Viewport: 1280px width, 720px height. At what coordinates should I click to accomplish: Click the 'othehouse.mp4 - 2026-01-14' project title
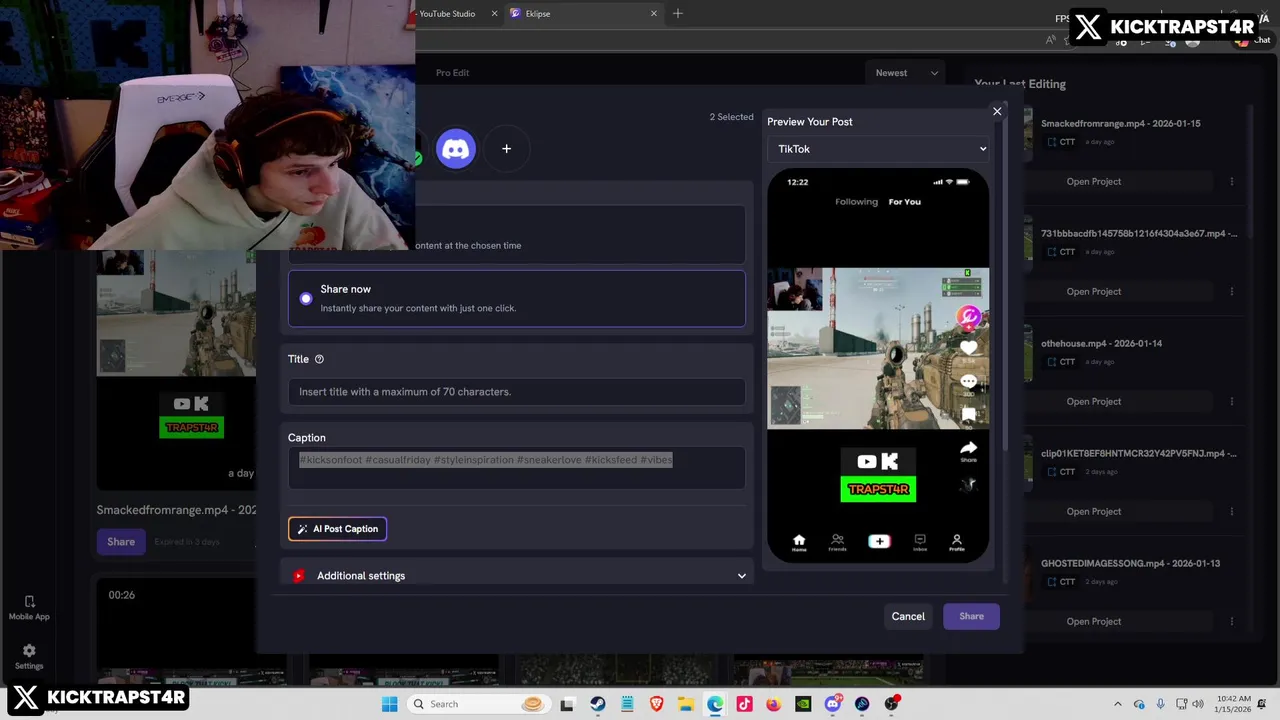point(1101,343)
